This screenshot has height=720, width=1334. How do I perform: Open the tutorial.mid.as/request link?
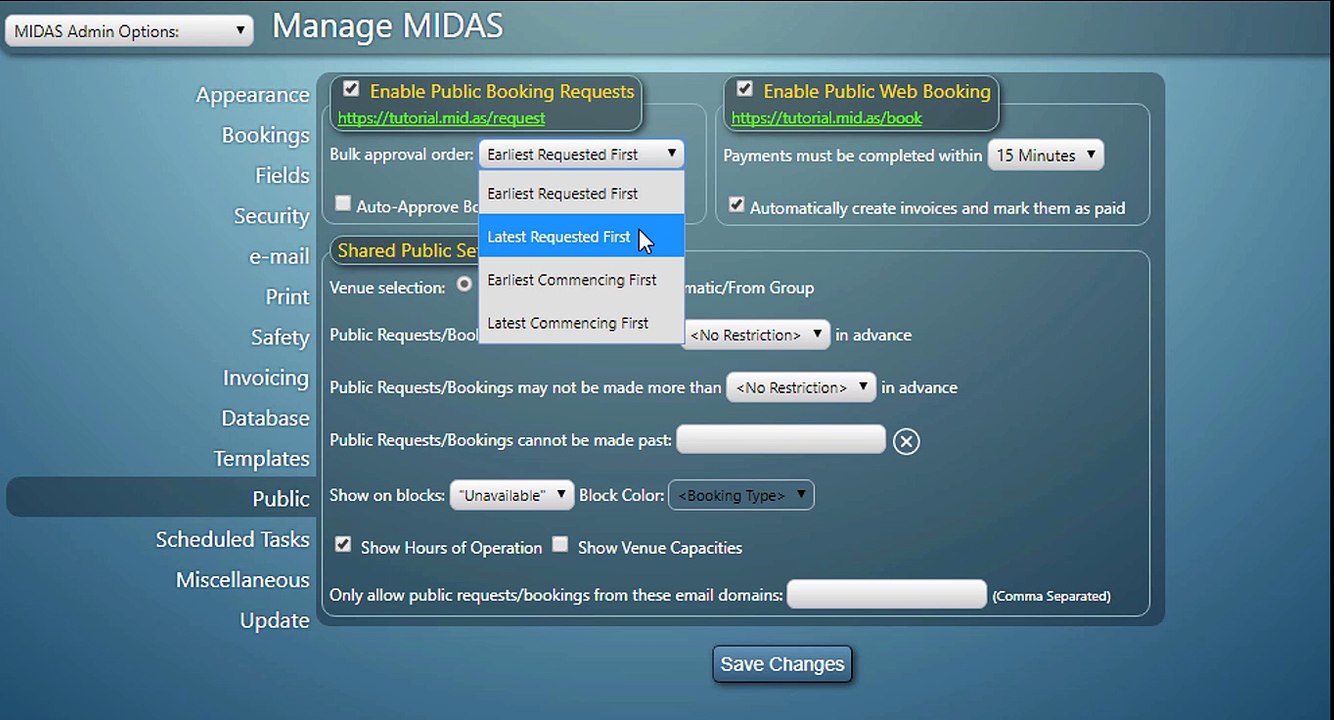click(x=441, y=118)
